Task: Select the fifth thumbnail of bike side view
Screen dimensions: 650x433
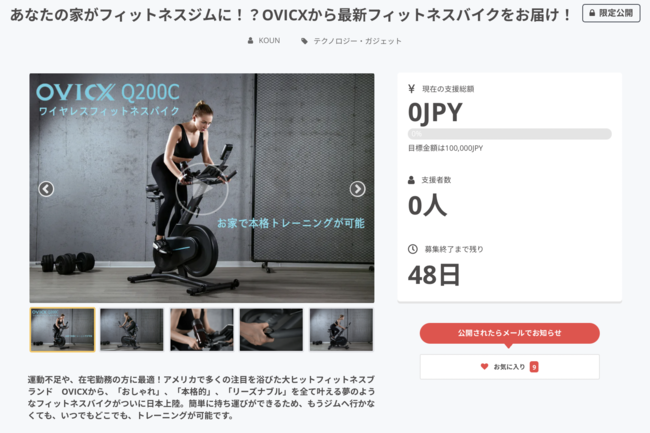Action: click(341, 330)
